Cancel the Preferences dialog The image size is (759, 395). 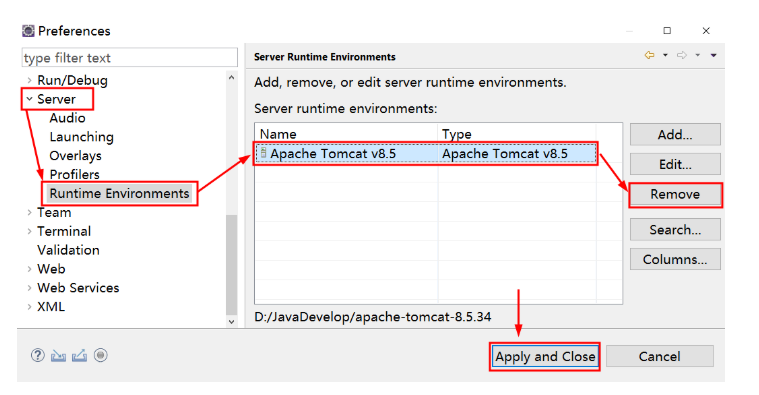pos(659,357)
